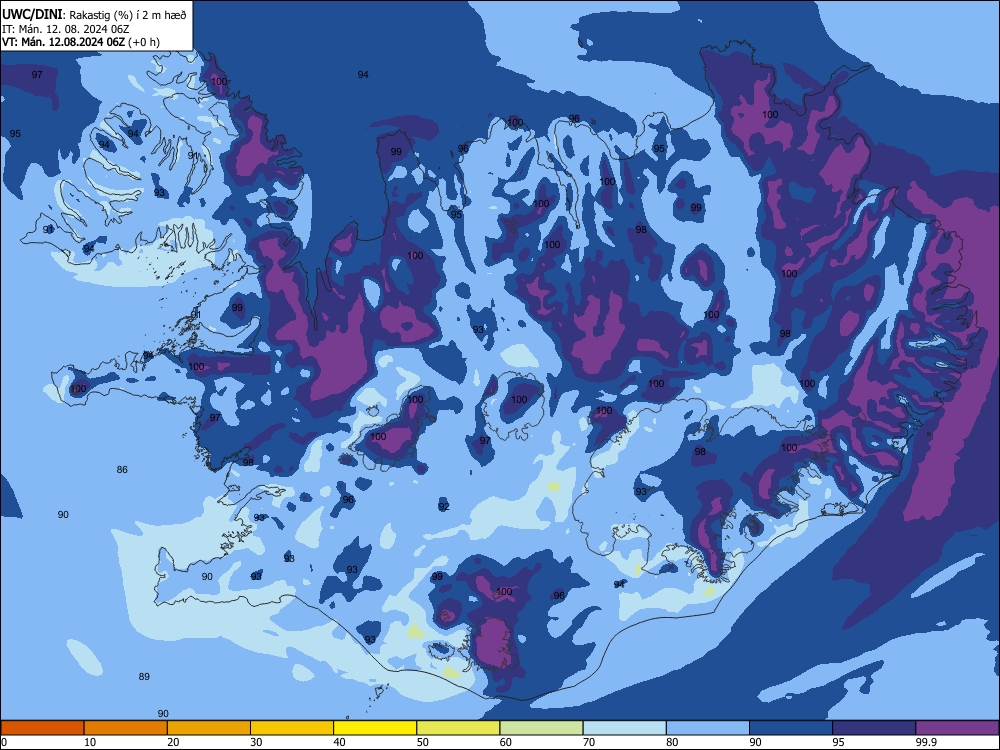Click the indigo 95–99.9 legend swatch
This screenshot has height=750, width=1000.
click(x=874, y=728)
